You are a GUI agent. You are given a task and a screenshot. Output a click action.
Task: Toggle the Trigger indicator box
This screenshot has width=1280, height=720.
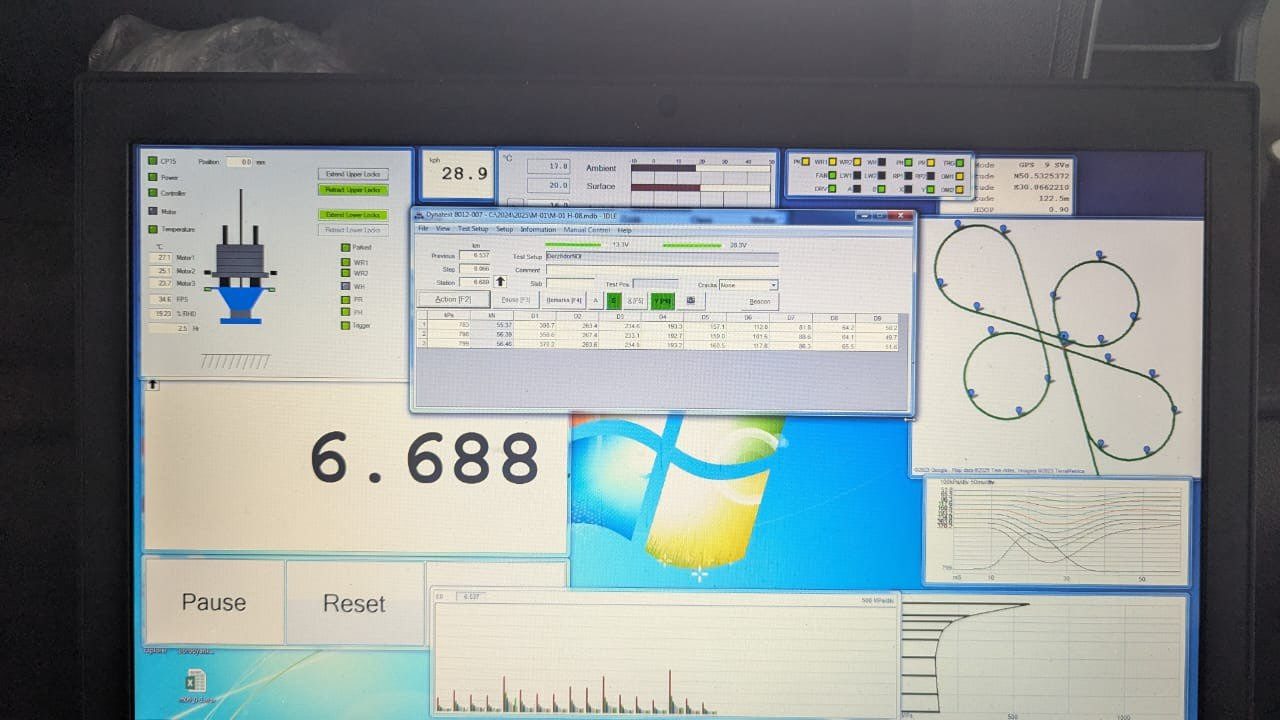(x=346, y=325)
